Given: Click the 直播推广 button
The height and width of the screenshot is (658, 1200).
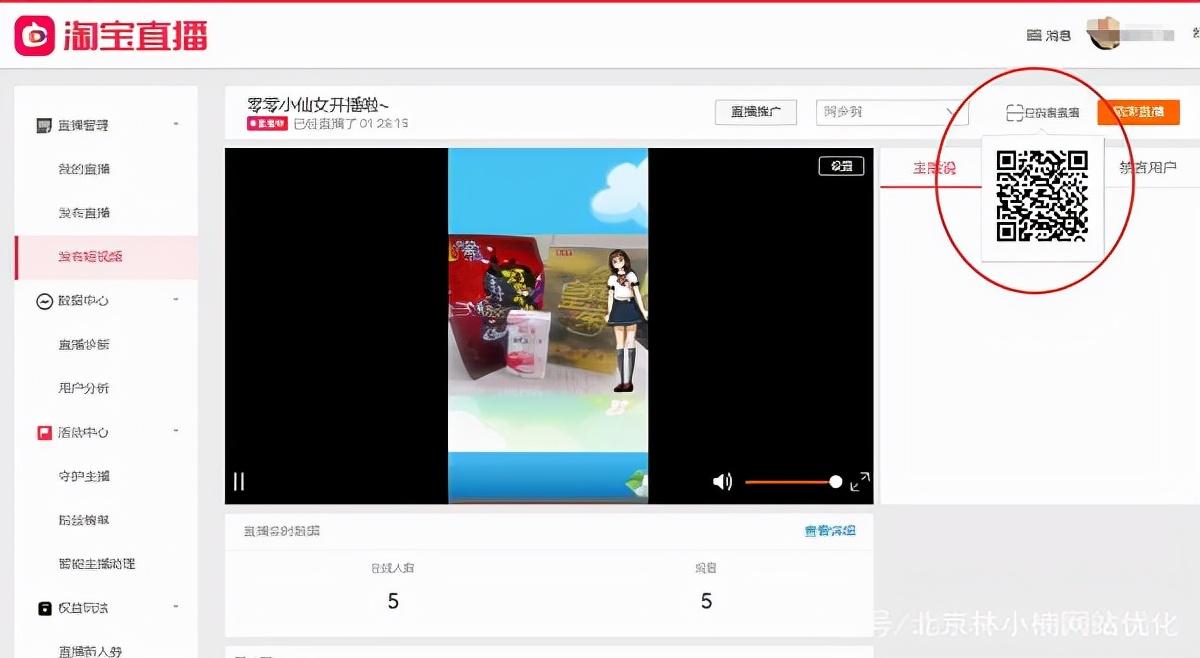Looking at the screenshot, I should 755,112.
